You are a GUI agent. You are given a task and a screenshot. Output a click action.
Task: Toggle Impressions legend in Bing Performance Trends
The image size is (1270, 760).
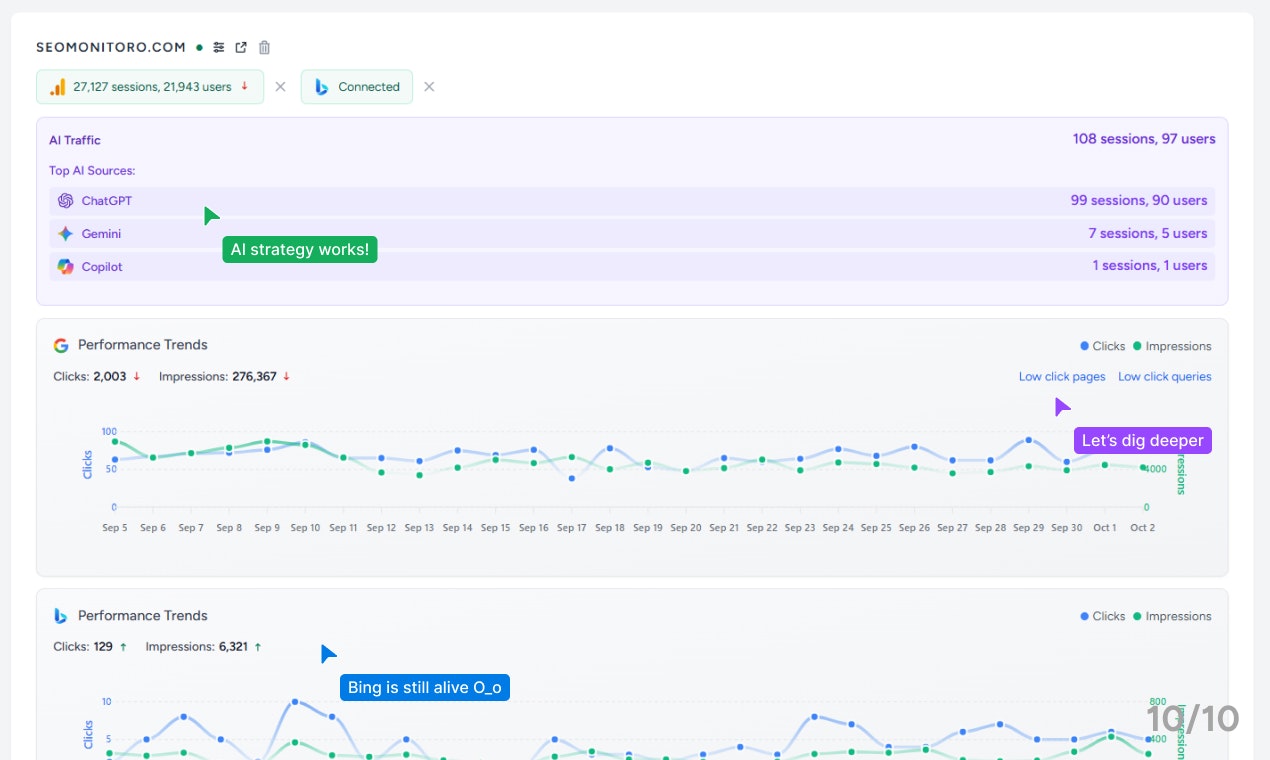pyautogui.click(x=1172, y=616)
